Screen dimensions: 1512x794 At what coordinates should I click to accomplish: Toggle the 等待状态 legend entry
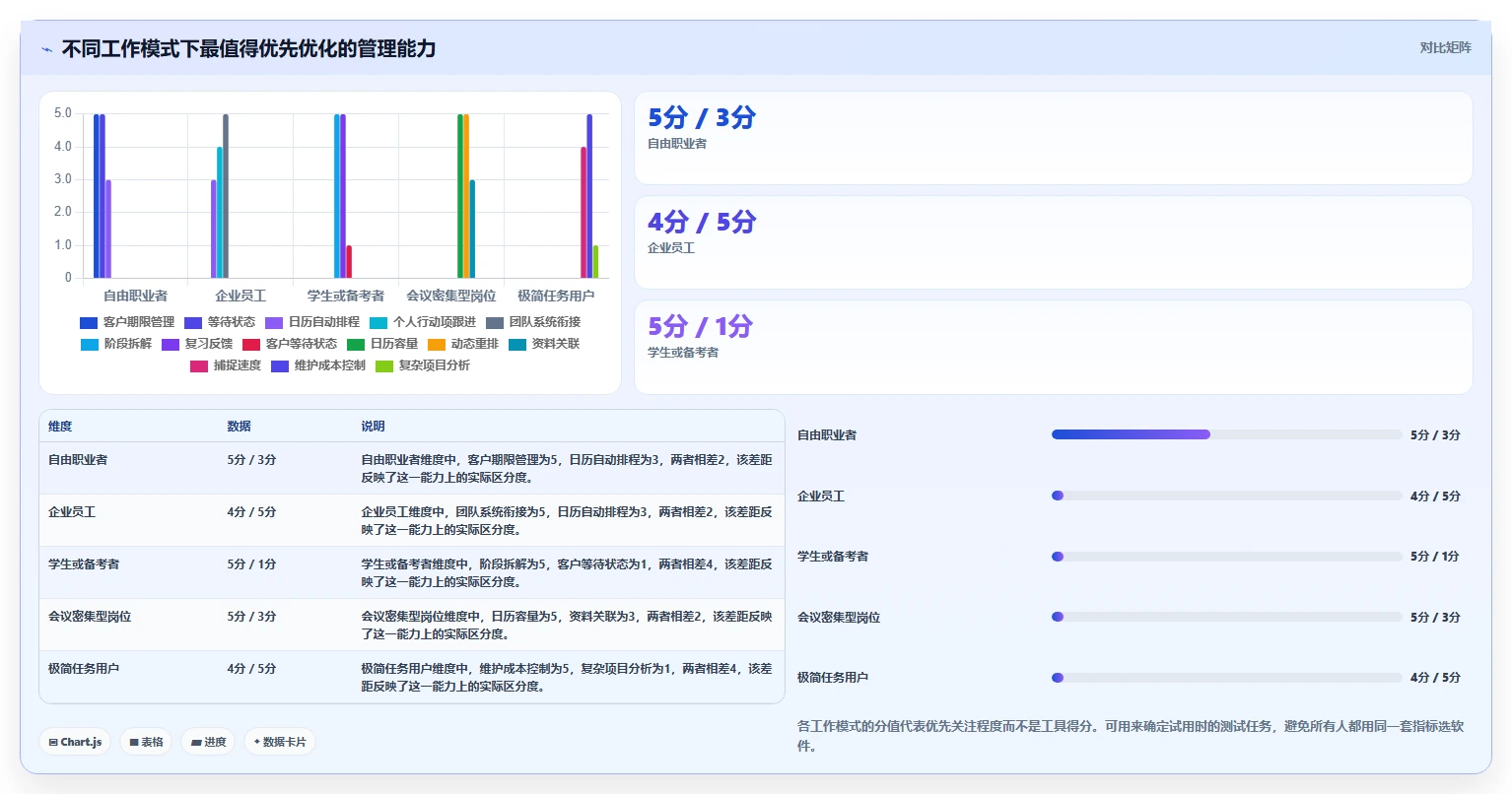pos(220,322)
